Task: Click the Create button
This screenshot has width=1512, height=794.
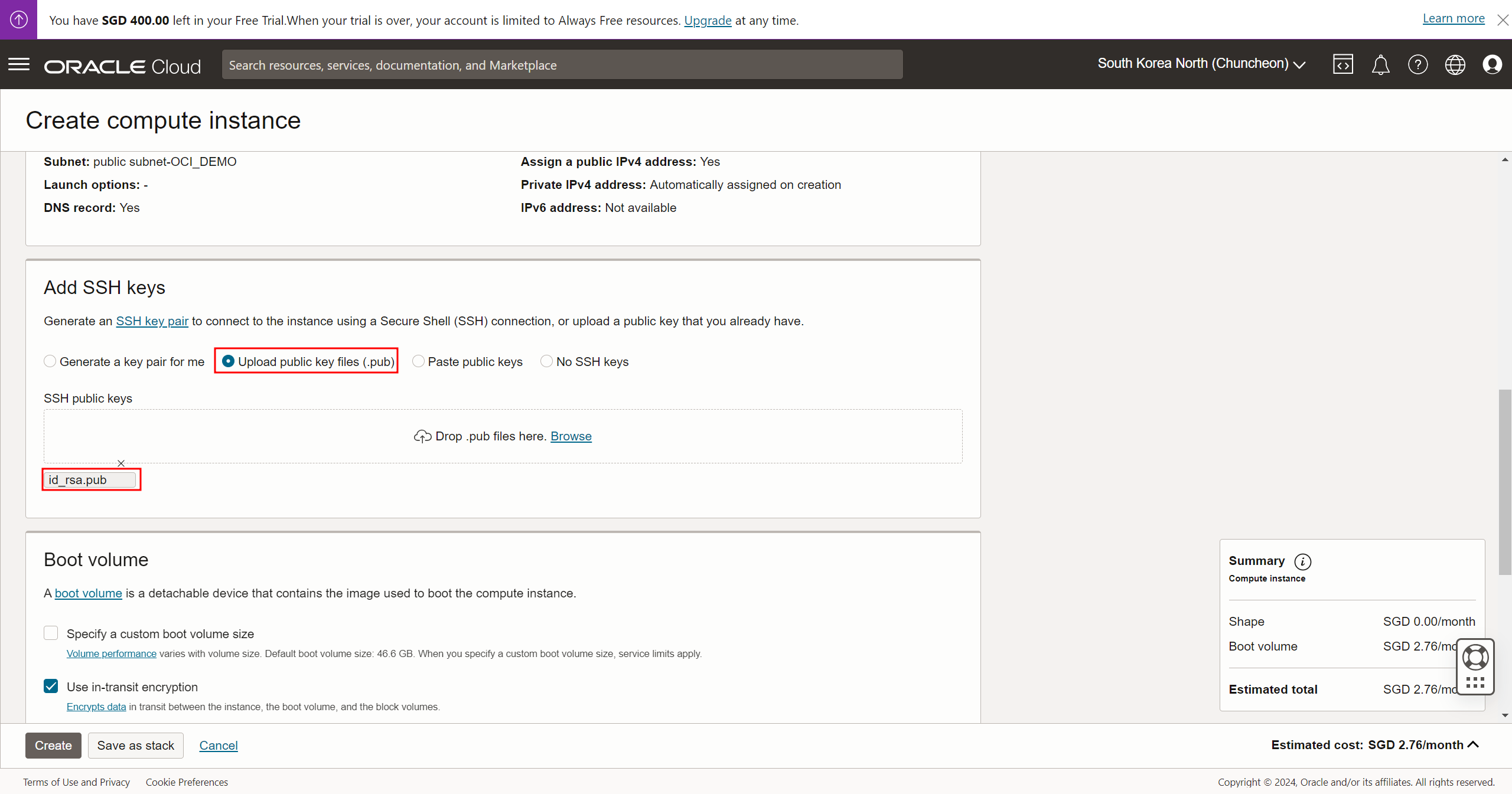Action: (53, 745)
